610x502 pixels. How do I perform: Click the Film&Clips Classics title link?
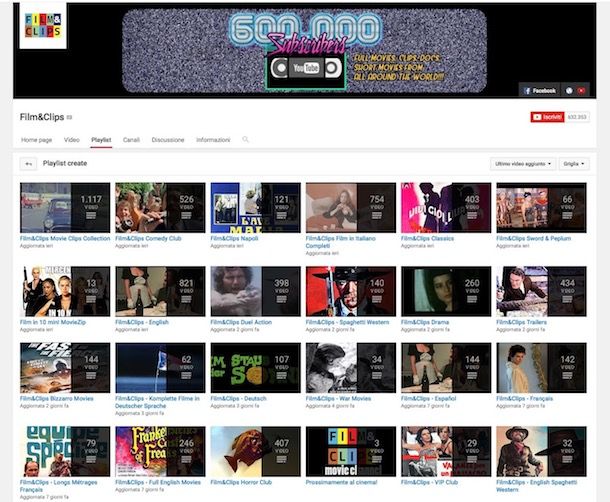pyautogui.click(x=427, y=238)
